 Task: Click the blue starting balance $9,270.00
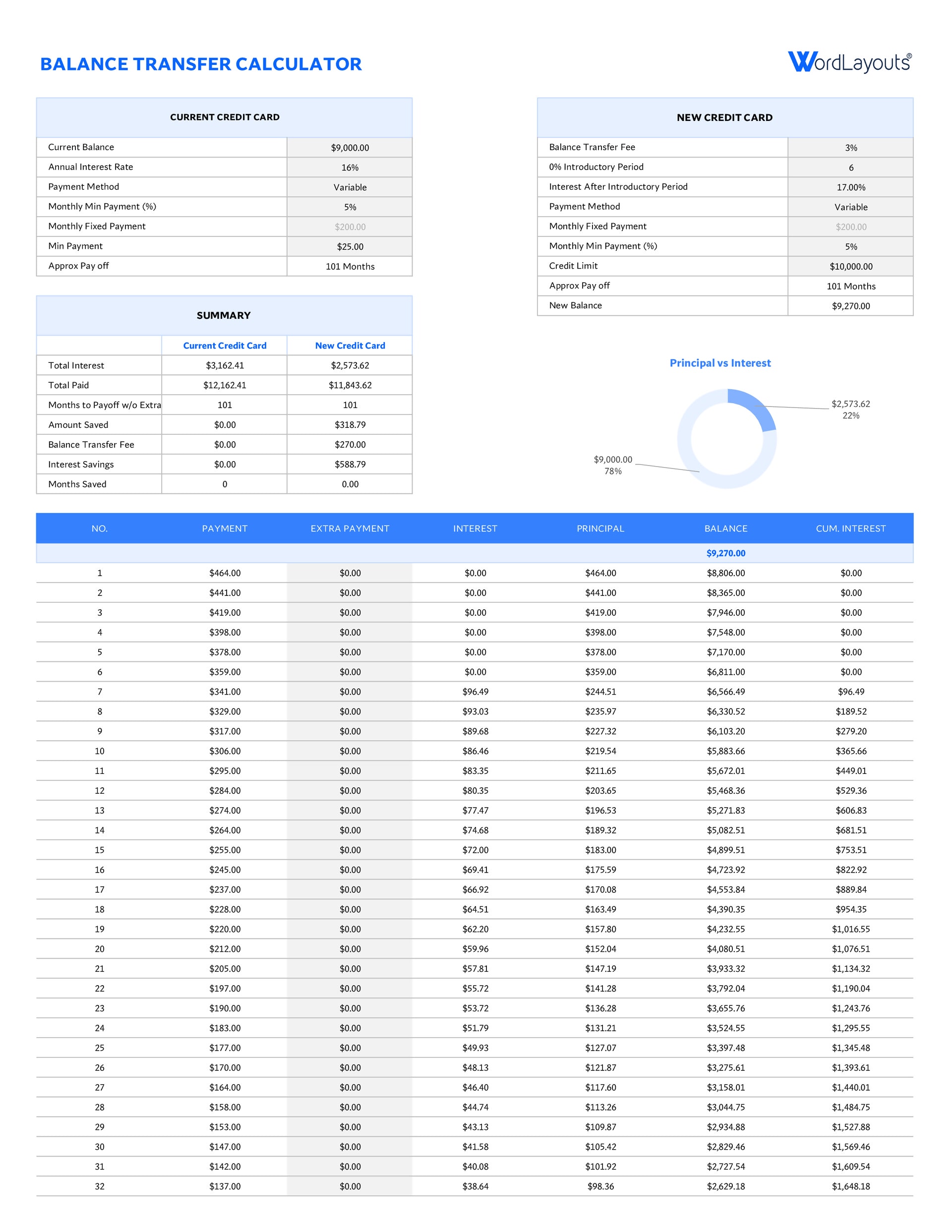pyautogui.click(x=726, y=553)
